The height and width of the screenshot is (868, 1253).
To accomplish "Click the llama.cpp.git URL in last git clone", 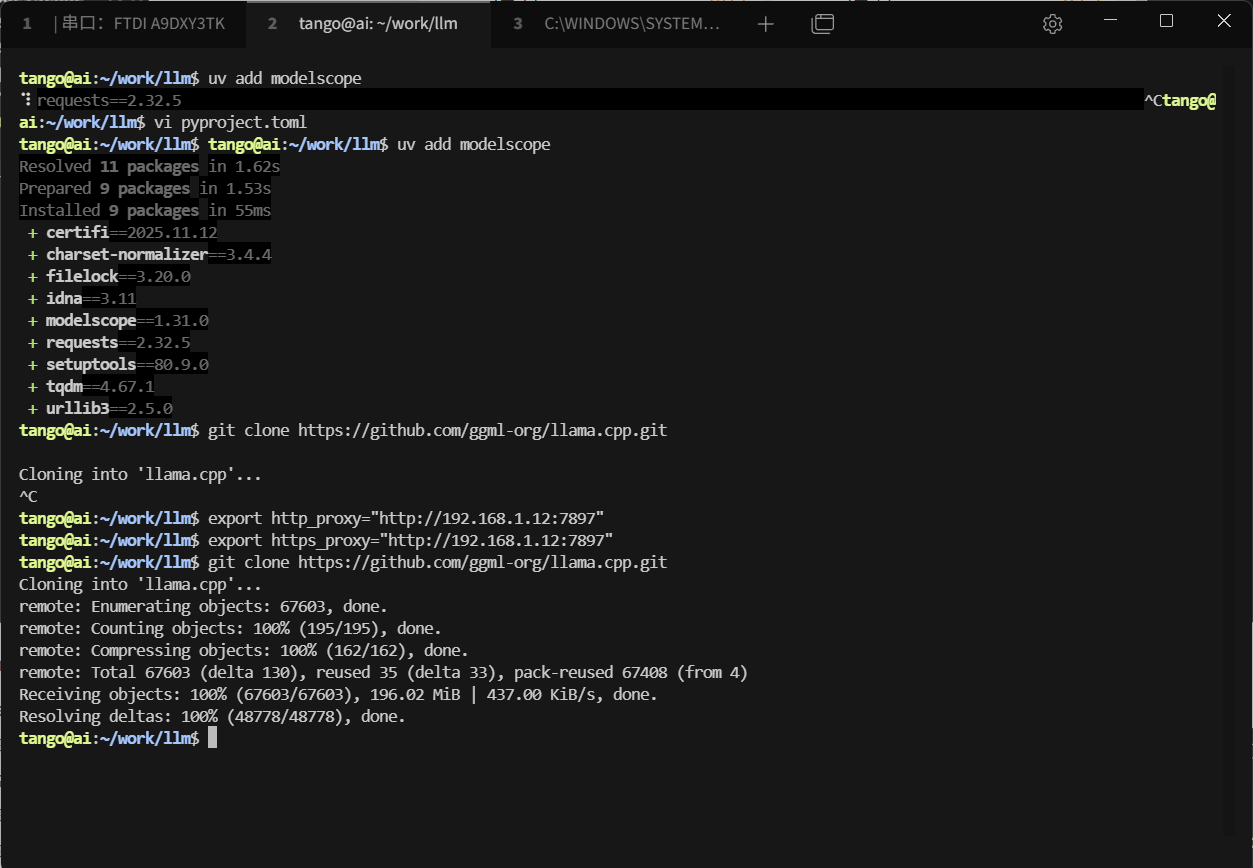I will click(x=482, y=563).
